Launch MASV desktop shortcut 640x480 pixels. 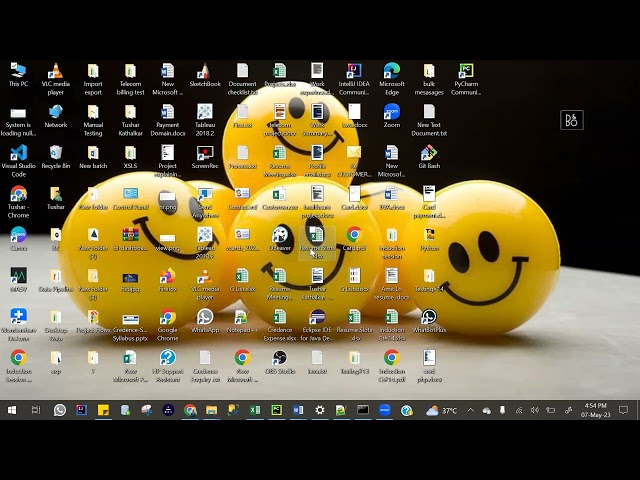pos(18,280)
